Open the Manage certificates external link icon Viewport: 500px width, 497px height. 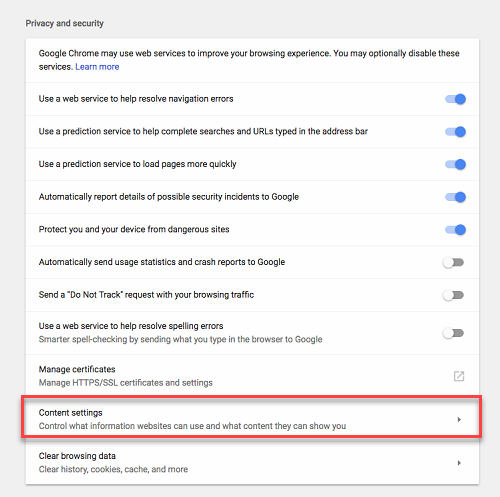[x=459, y=376]
